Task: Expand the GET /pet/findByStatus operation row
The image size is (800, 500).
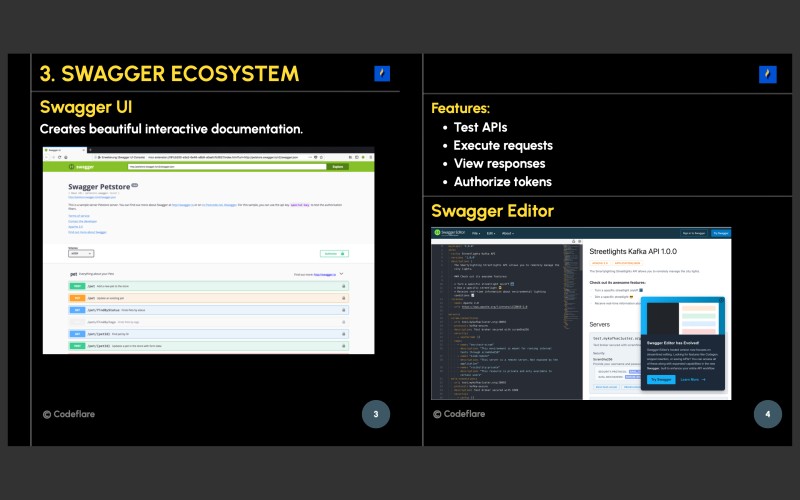Action: (208, 310)
